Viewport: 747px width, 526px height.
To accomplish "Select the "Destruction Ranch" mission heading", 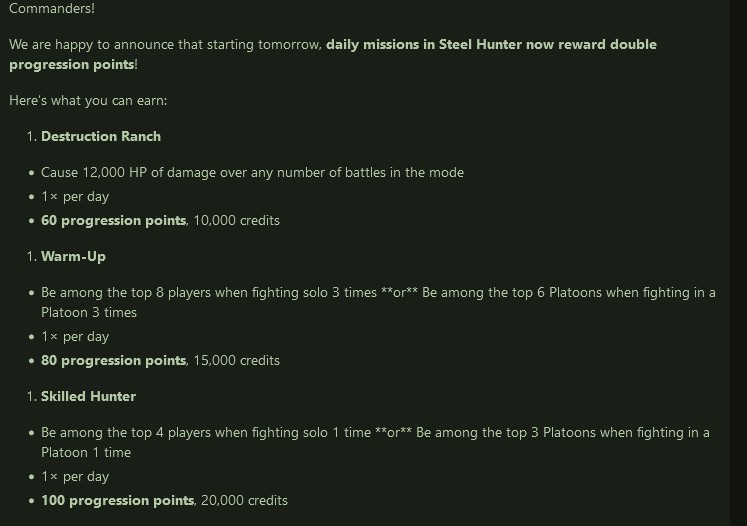I will (101, 136).
